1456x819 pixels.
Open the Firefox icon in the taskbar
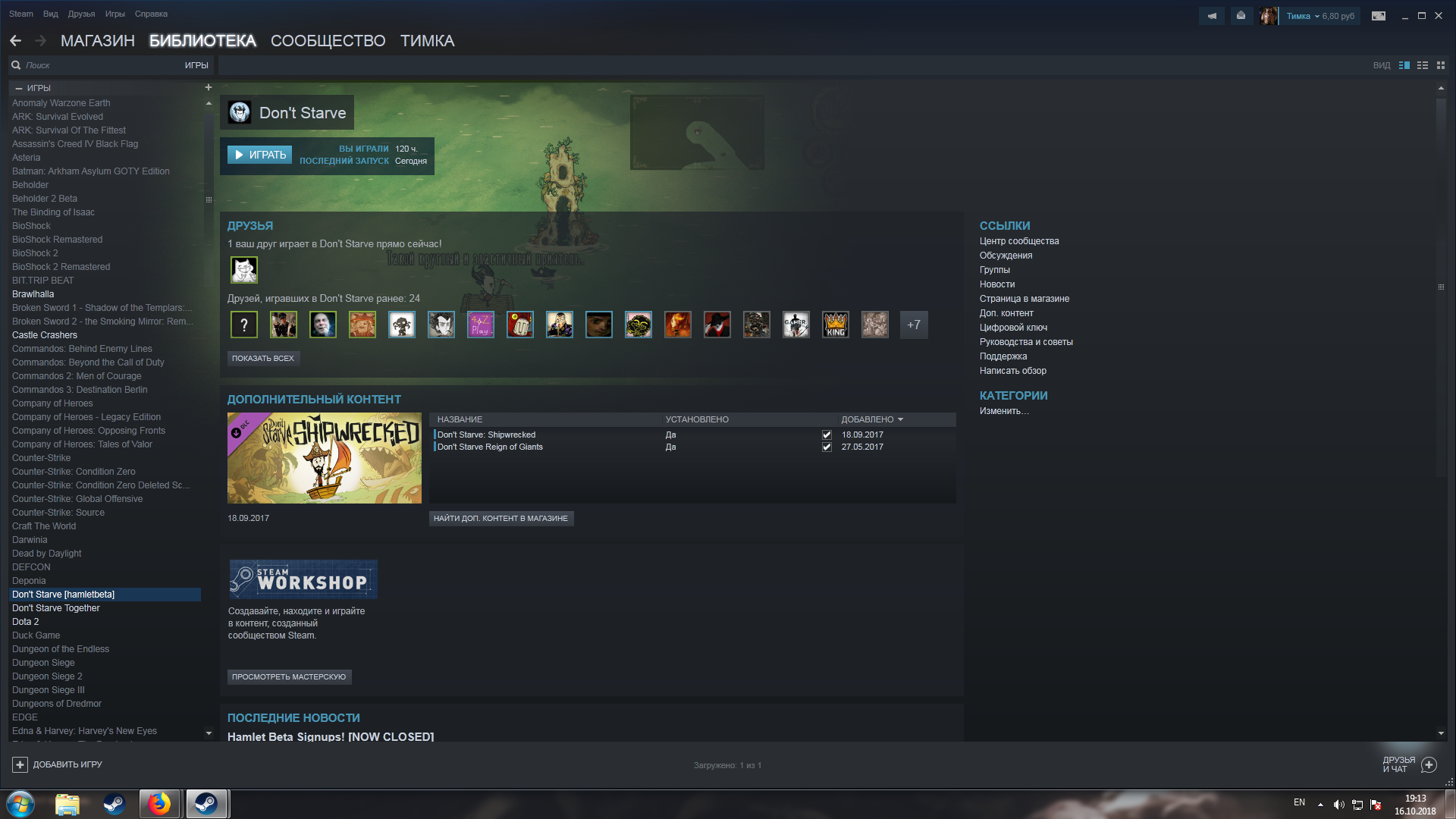point(159,804)
